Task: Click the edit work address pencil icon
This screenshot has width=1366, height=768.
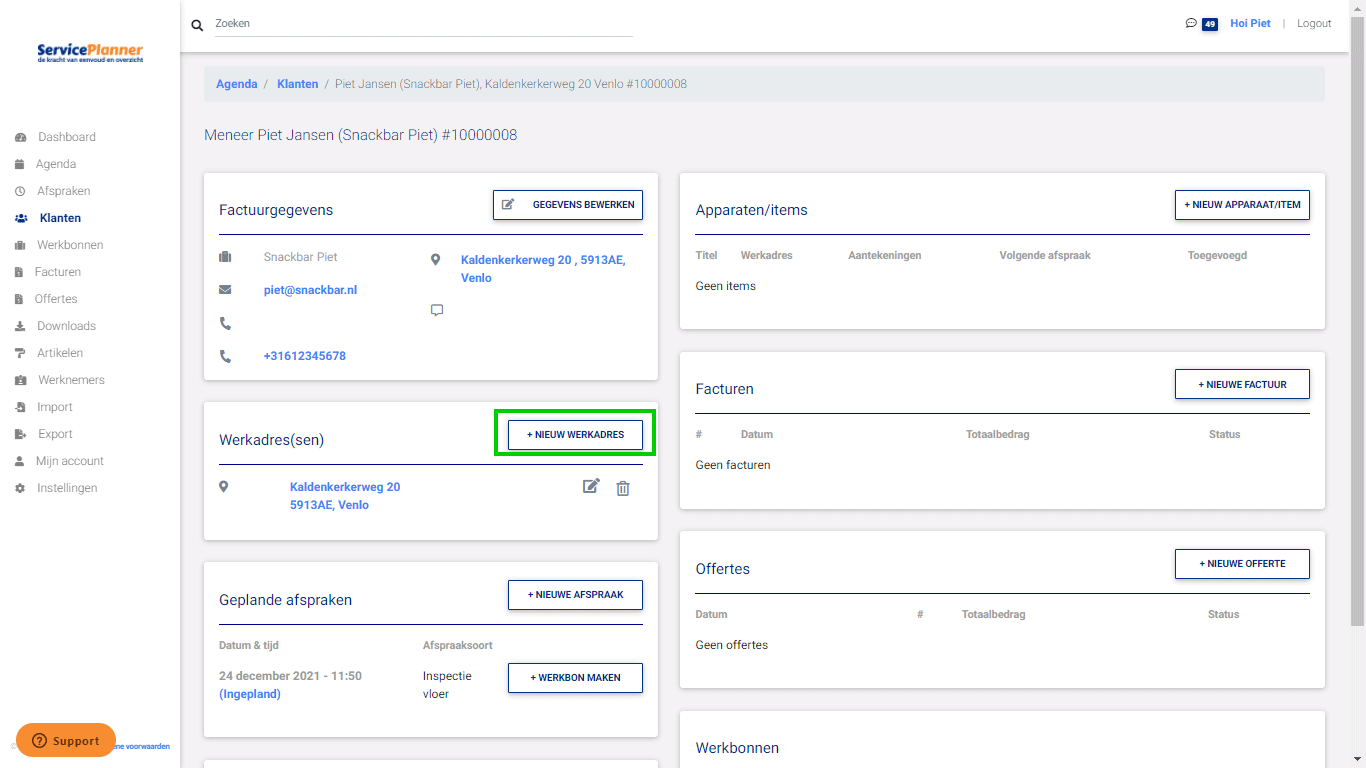Action: point(591,487)
